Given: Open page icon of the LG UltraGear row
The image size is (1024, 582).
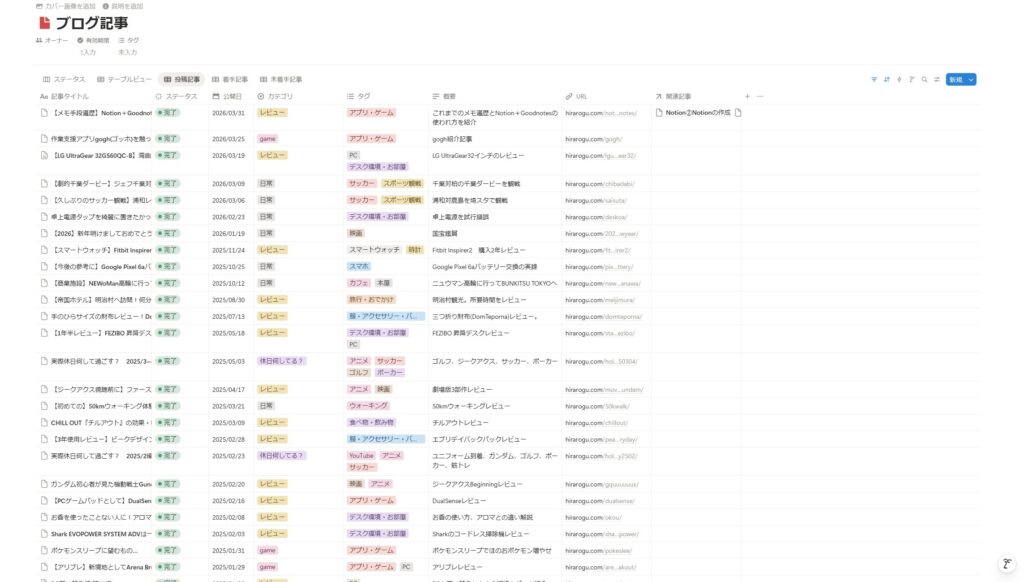Looking at the screenshot, I should coord(44,155).
